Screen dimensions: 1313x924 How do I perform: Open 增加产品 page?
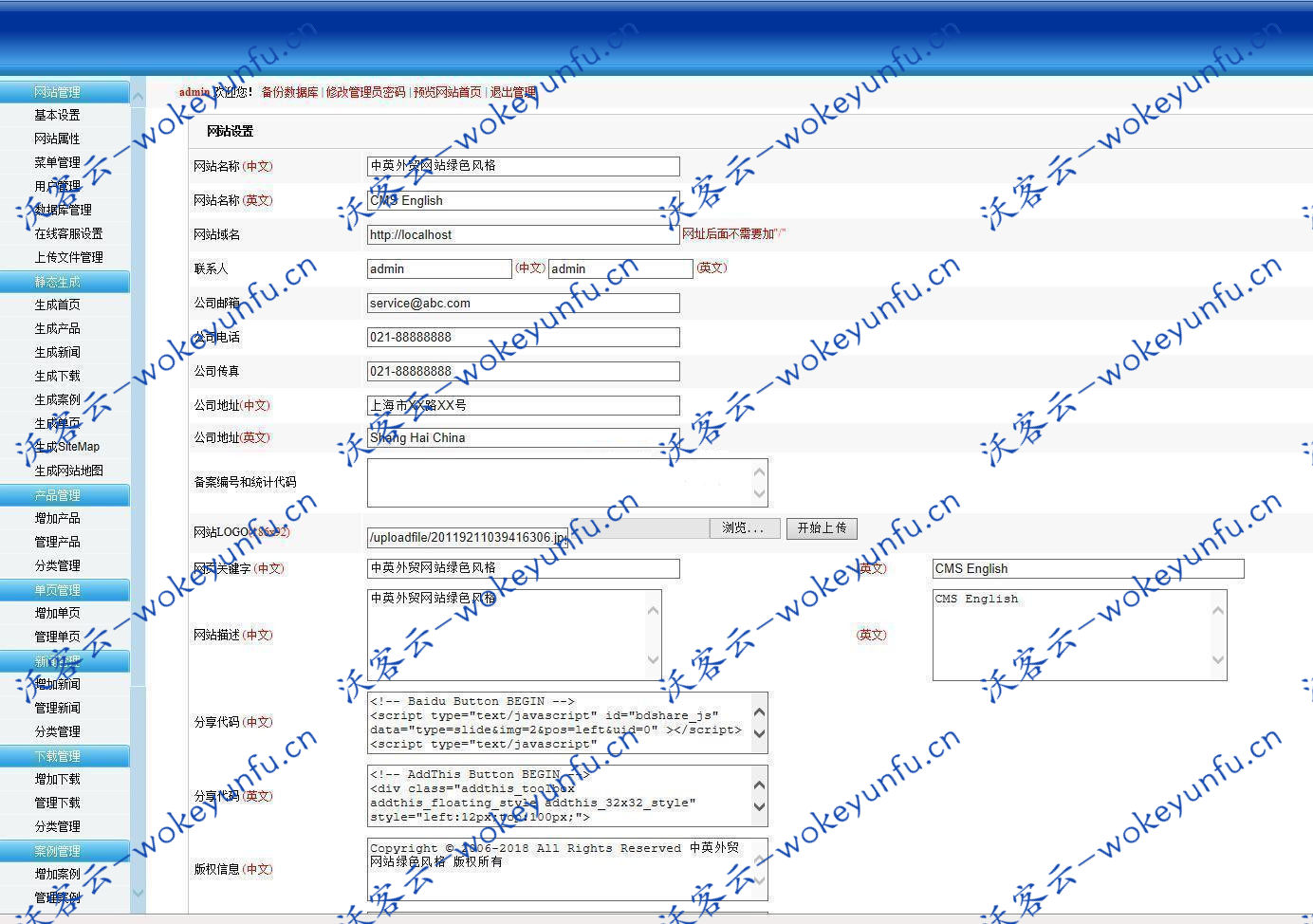click(57, 518)
